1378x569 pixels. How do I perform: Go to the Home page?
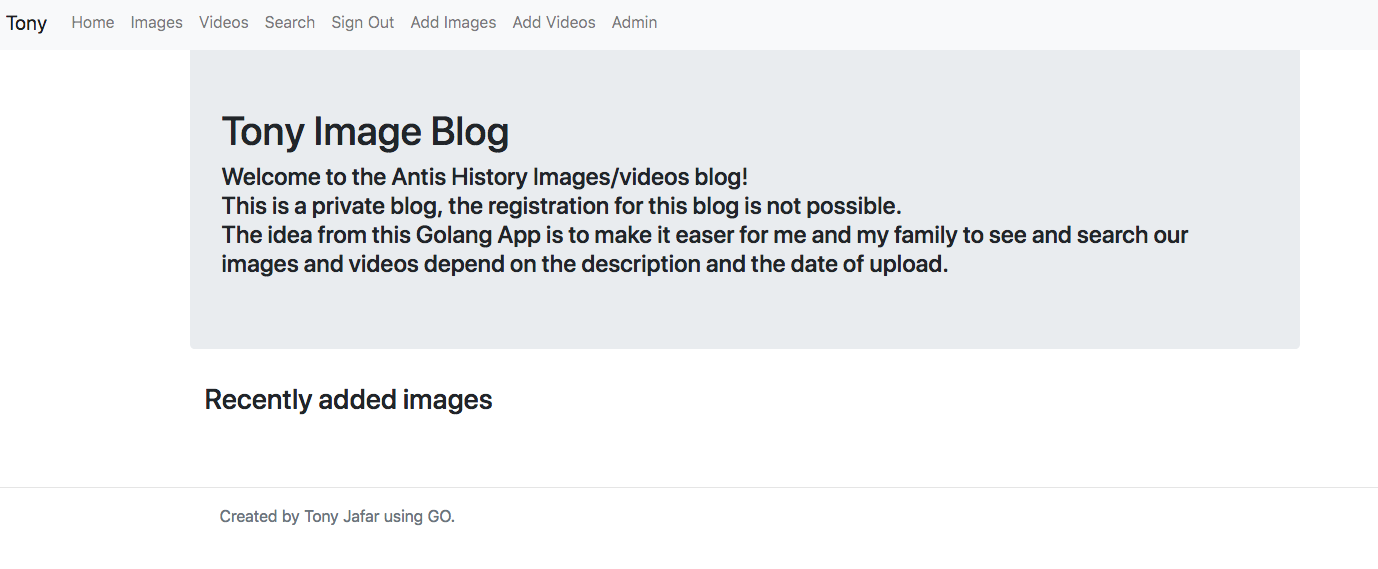[93, 22]
